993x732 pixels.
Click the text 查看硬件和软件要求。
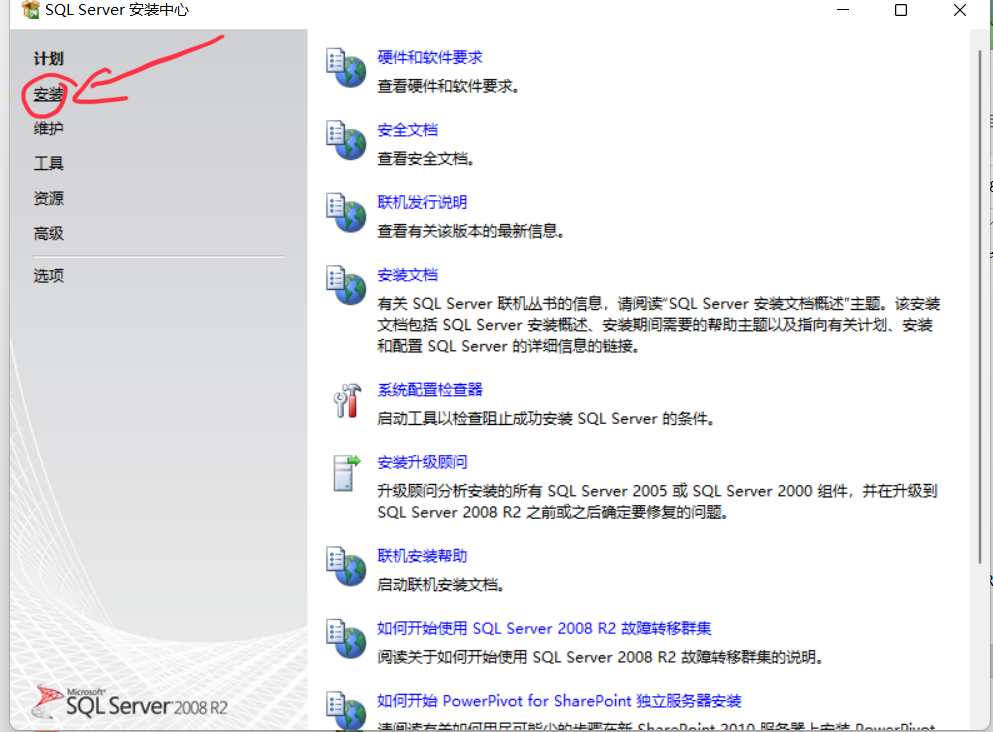tap(448, 86)
